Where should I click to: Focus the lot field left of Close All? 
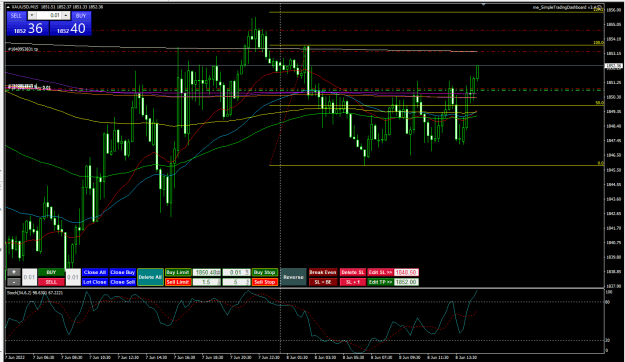pos(73,277)
